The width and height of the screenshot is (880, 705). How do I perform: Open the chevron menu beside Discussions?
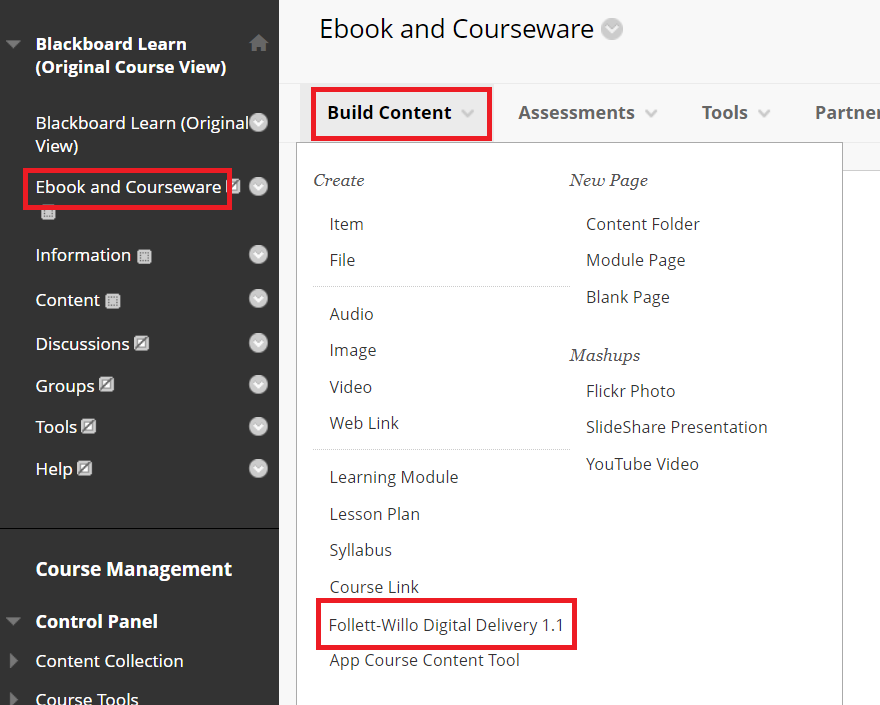point(258,343)
